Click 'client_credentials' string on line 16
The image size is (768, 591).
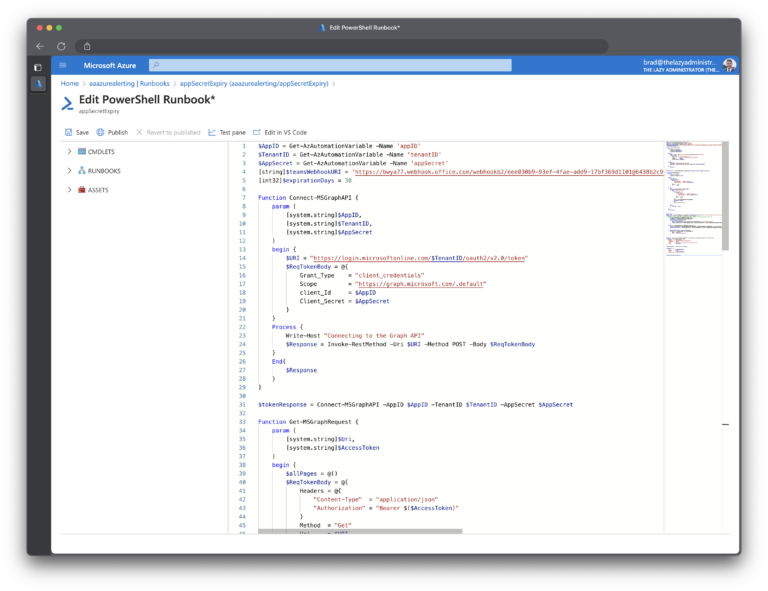(389, 276)
